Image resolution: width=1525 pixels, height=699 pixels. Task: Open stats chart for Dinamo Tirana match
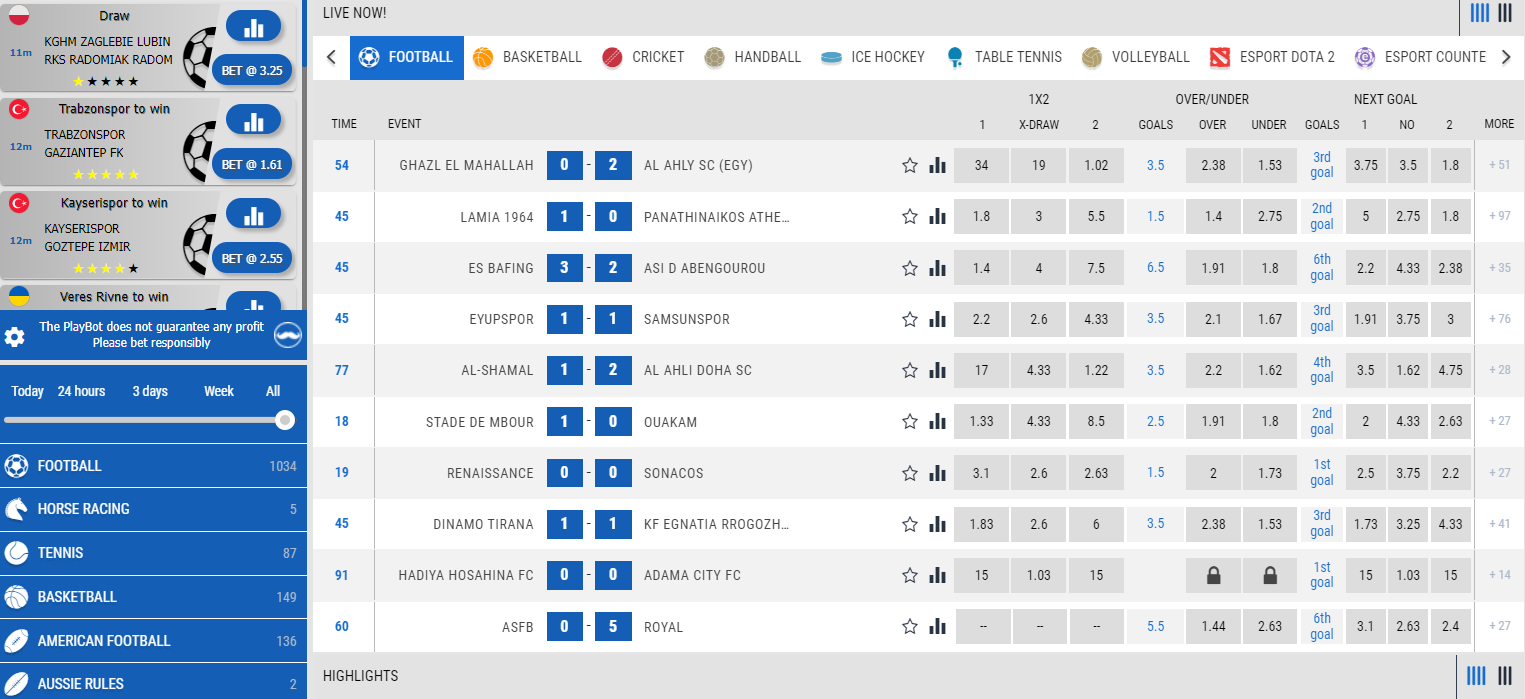[938, 524]
